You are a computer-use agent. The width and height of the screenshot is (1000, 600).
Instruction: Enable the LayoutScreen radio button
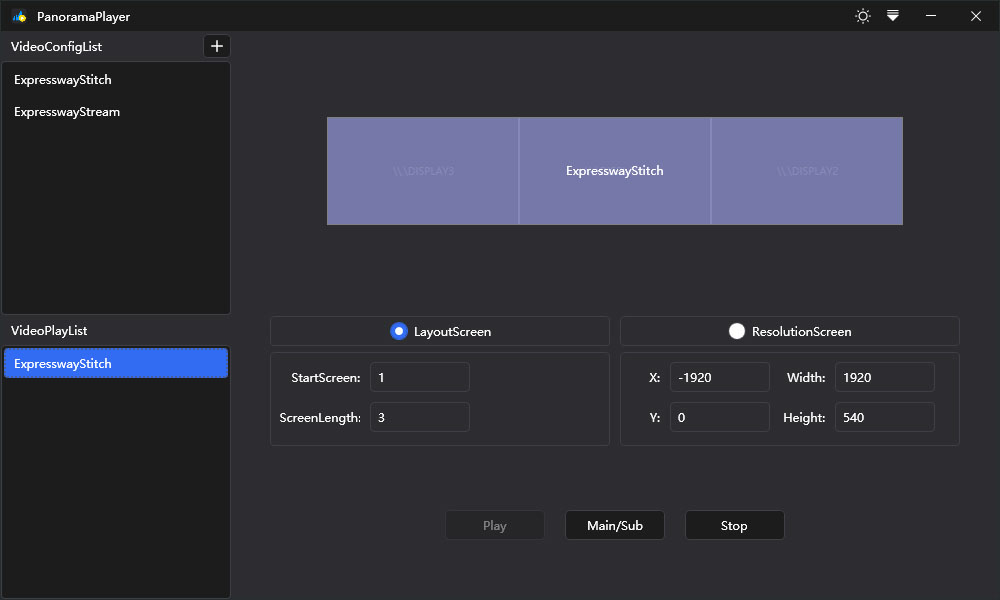[399, 331]
